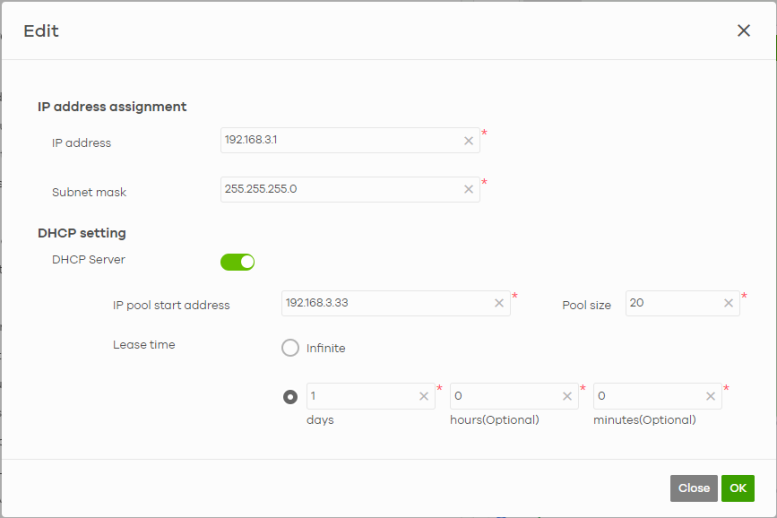Image resolution: width=777 pixels, height=518 pixels.
Task: Focus the IP address input field
Action: (340, 141)
